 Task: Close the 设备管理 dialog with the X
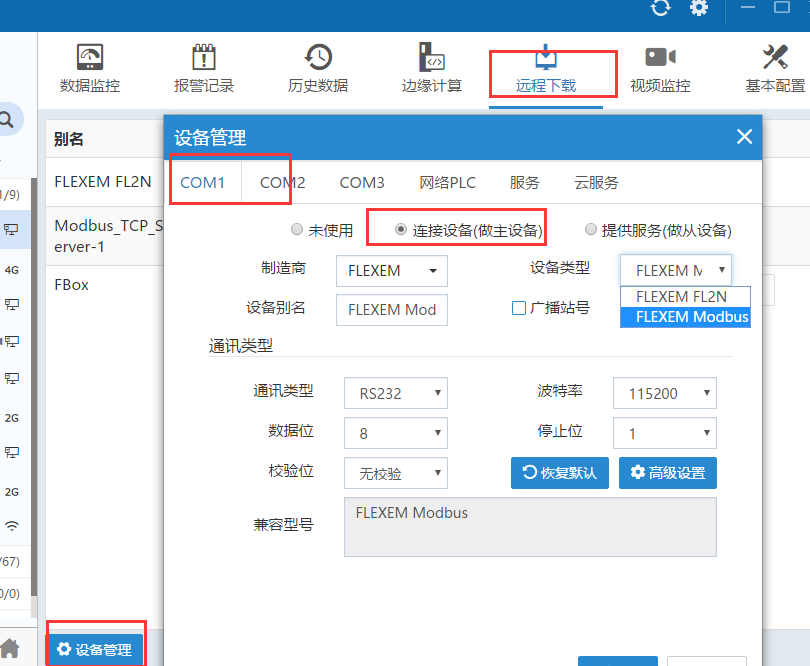(744, 137)
